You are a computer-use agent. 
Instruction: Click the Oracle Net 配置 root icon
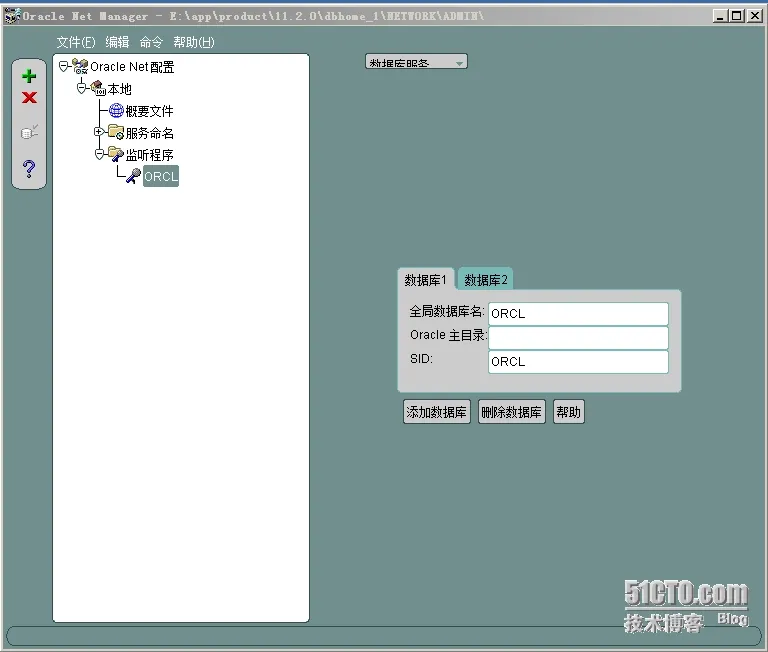click(x=80, y=66)
